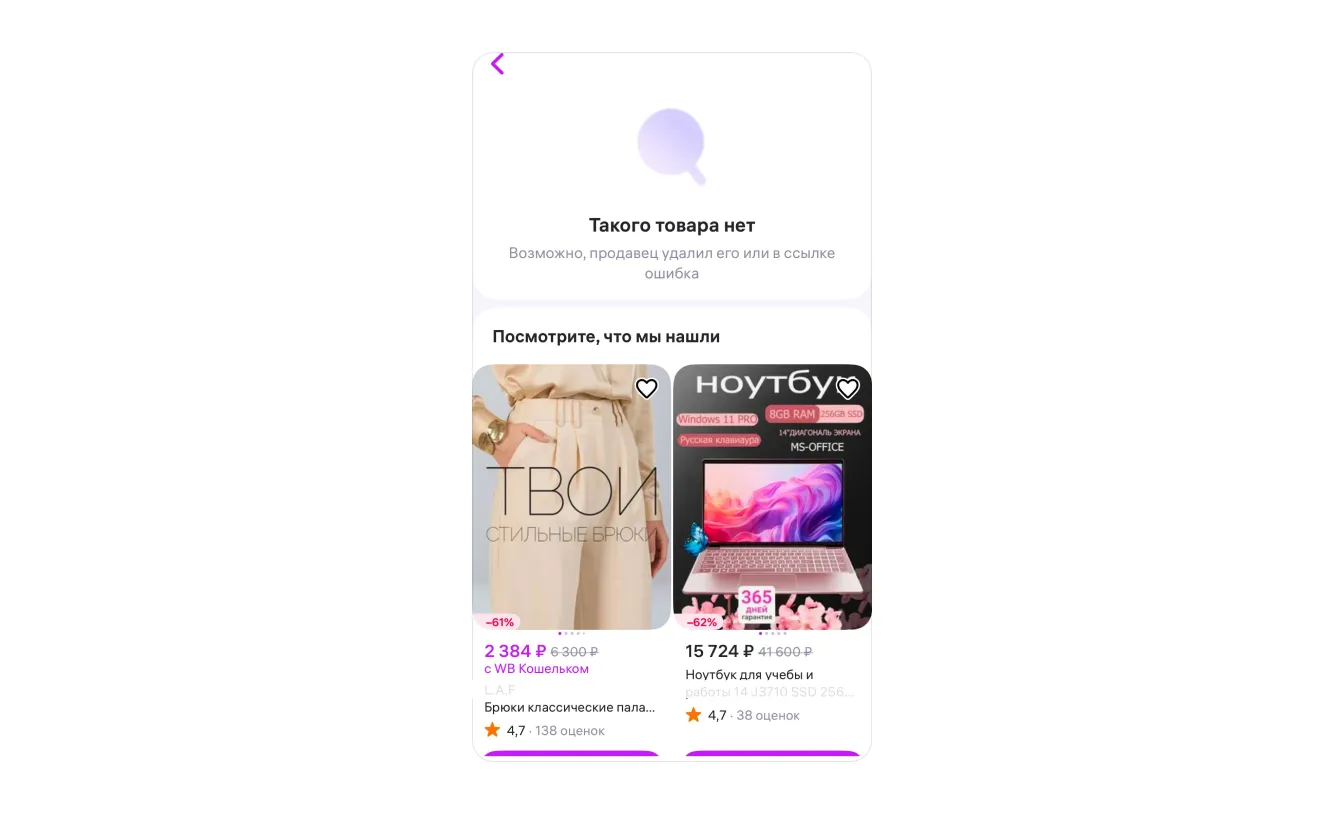Image resolution: width=1344 pixels, height=814 pixels.
Task: Toggle the heart on the laptop card
Action: (x=848, y=389)
